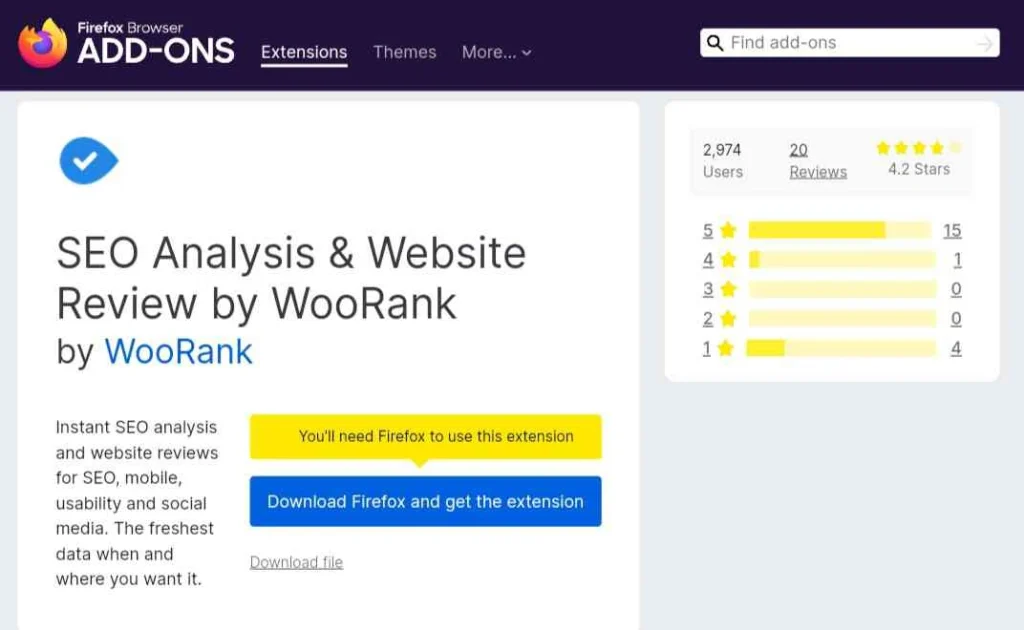The width and height of the screenshot is (1024, 630).
Task: Click the star icon in 2-star row
Action: 728,319
